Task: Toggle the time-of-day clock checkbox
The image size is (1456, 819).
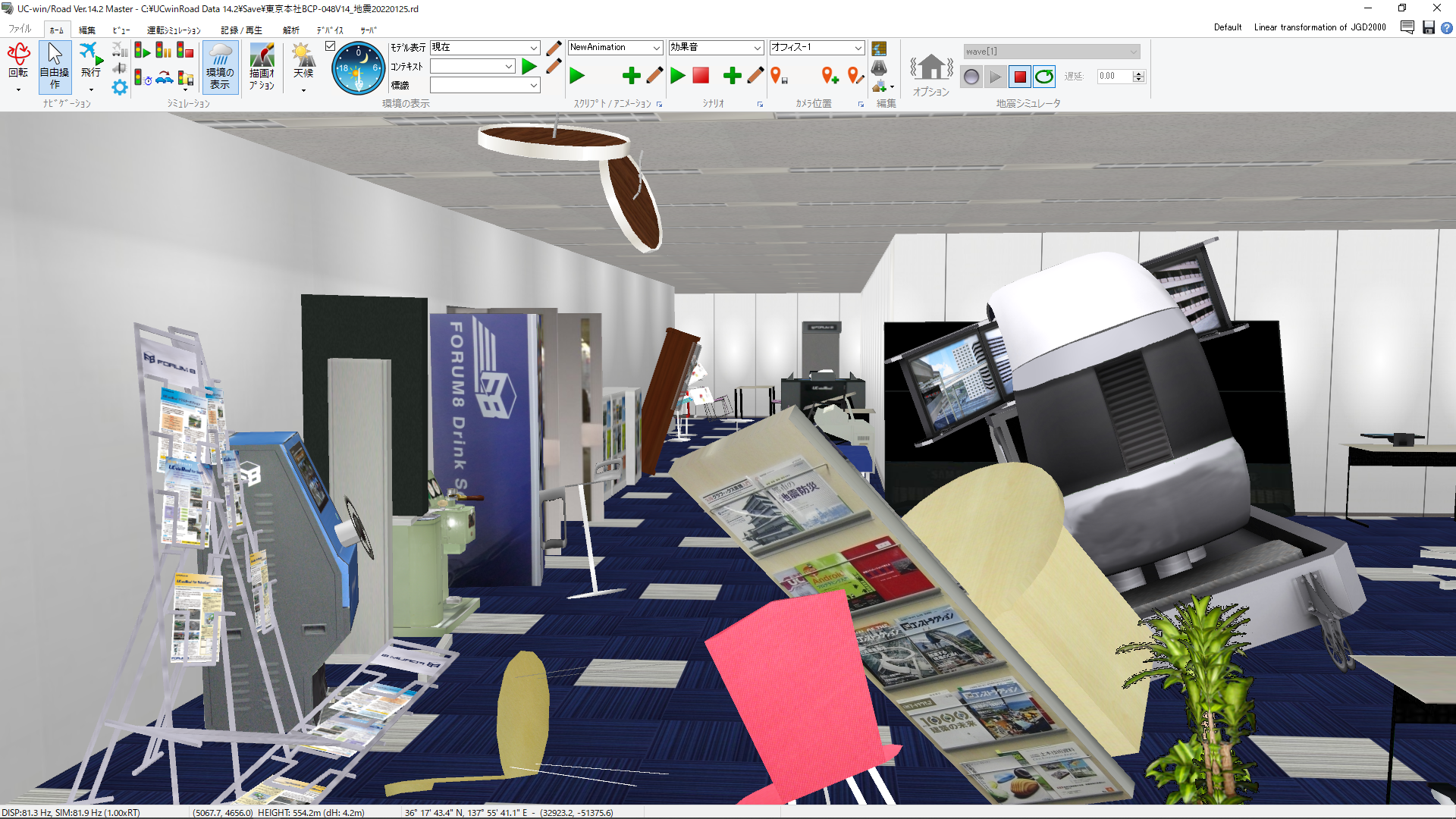Action: point(330,46)
